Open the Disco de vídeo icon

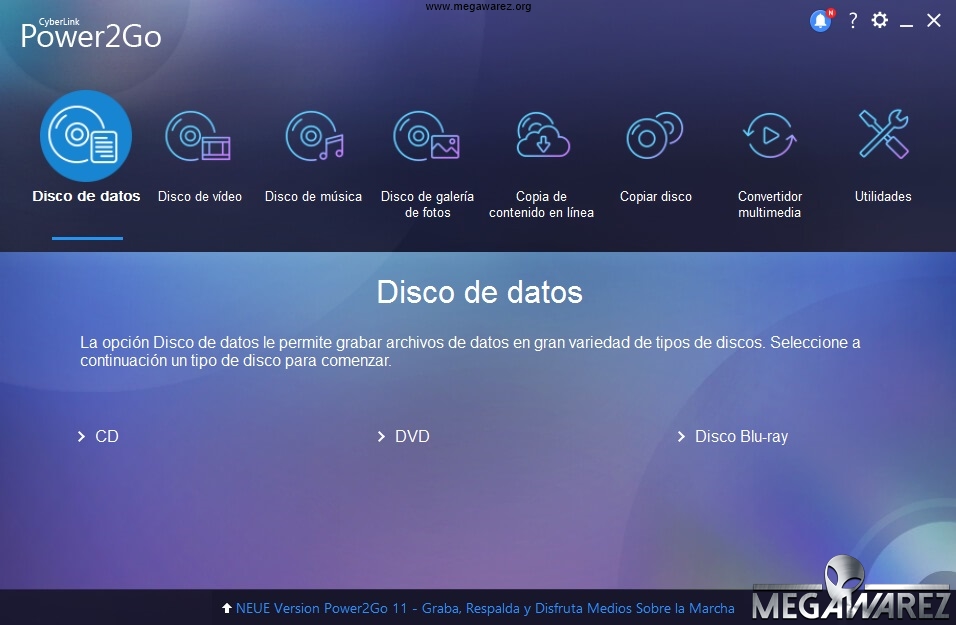coord(198,136)
